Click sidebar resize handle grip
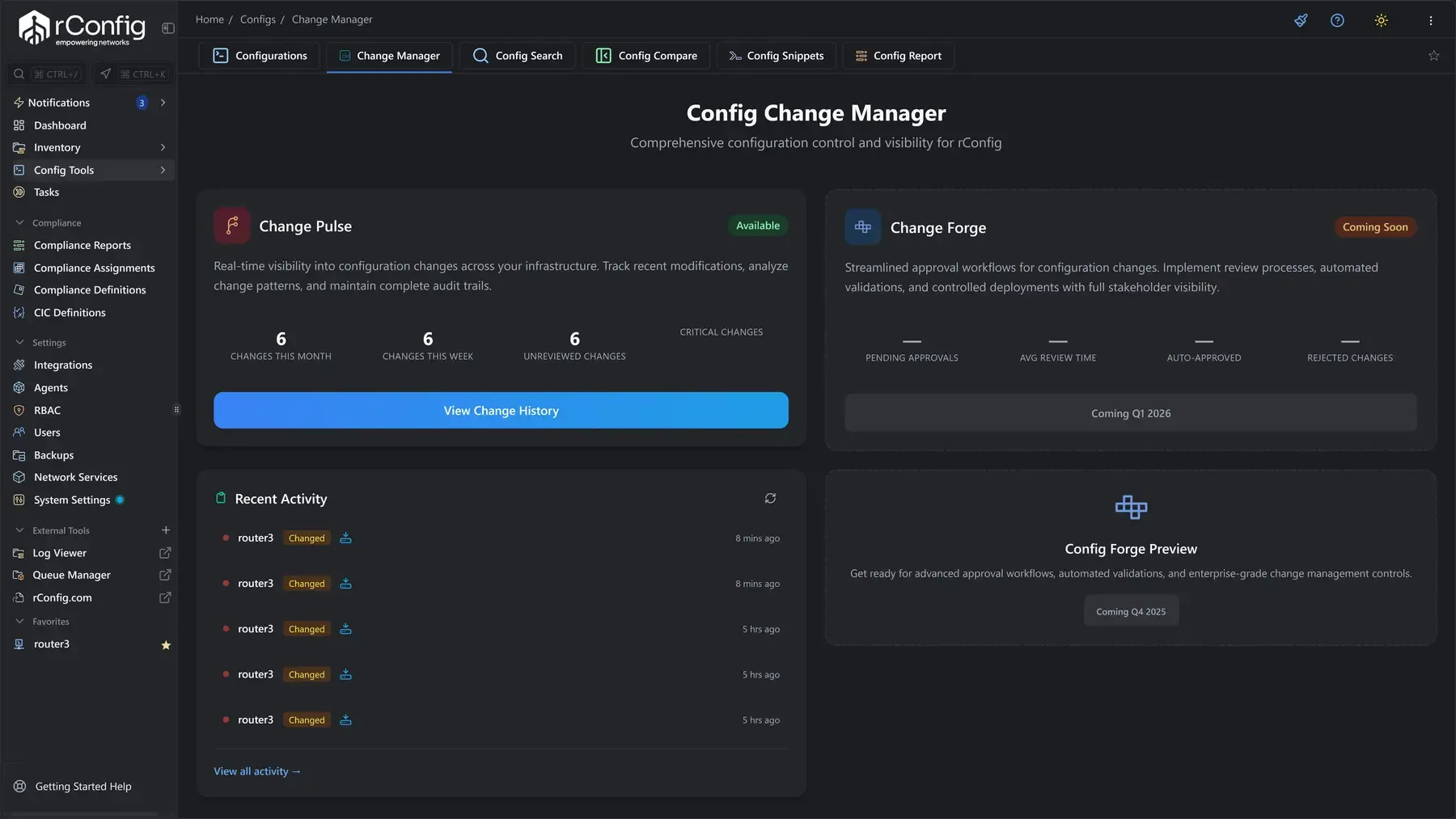Image resolution: width=1456 pixels, height=819 pixels. [x=177, y=409]
